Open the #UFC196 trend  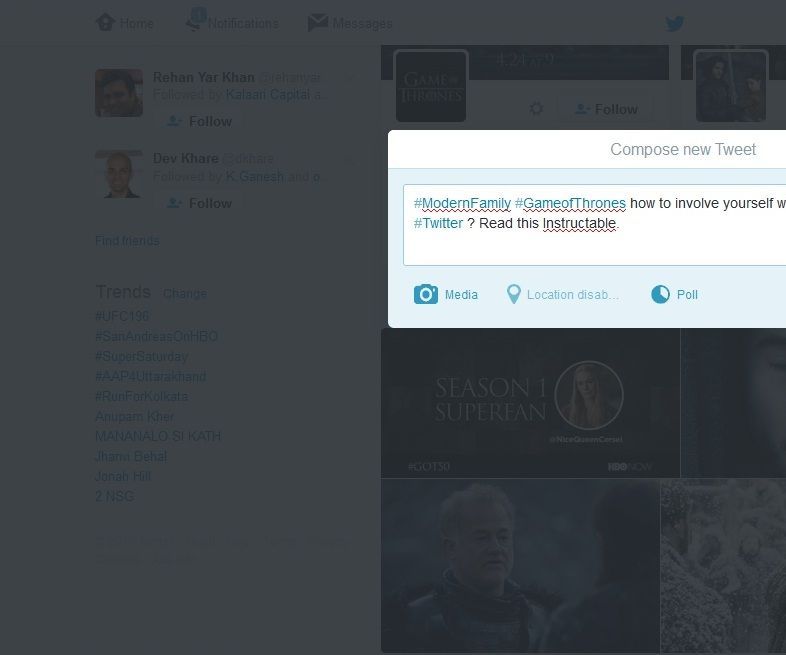122,316
